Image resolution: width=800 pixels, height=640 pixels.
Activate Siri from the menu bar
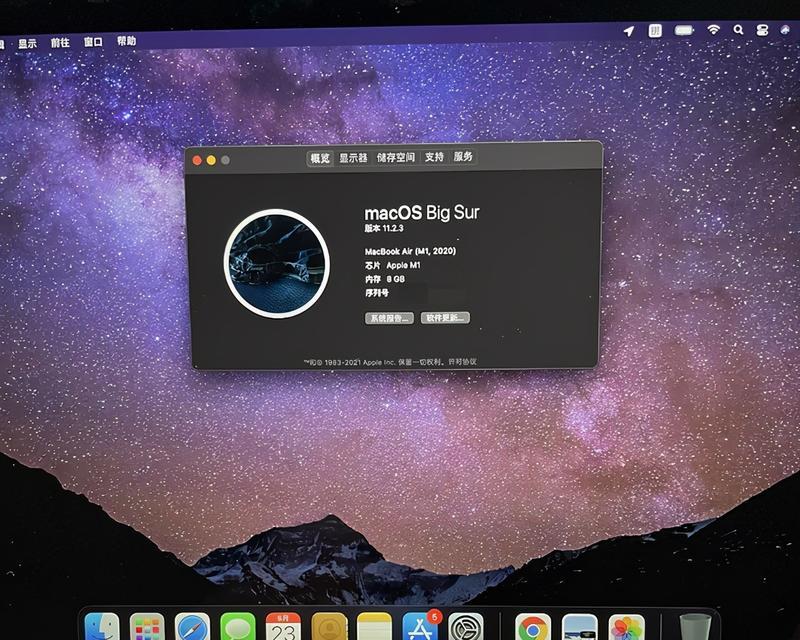click(x=786, y=30)
